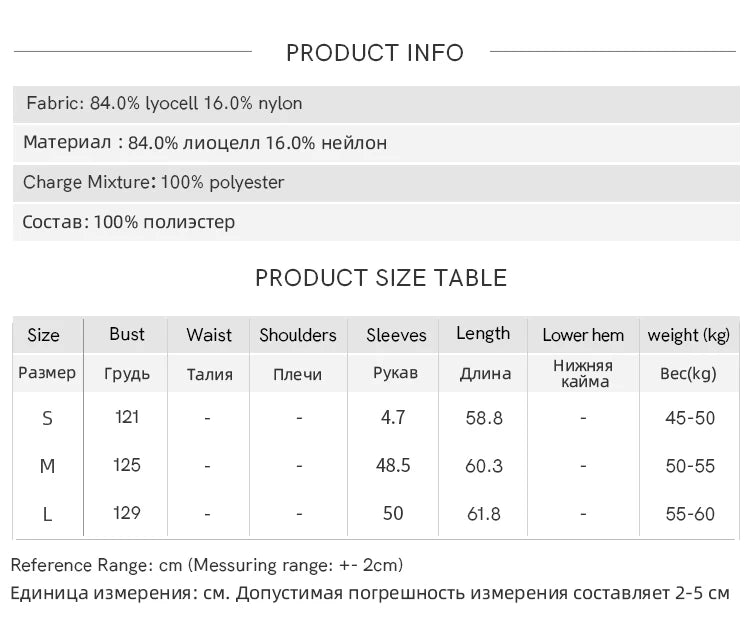Image resolution: width=750 pixels, height=630 pixels.
Task: Click the Lower hem column header
Action: pyautogui.click(x=583, y=335)
